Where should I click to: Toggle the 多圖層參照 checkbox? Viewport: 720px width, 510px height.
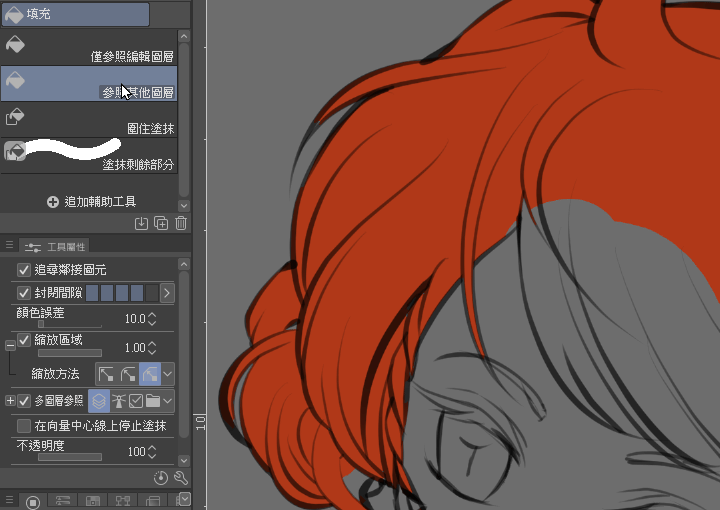coord(24,401)
